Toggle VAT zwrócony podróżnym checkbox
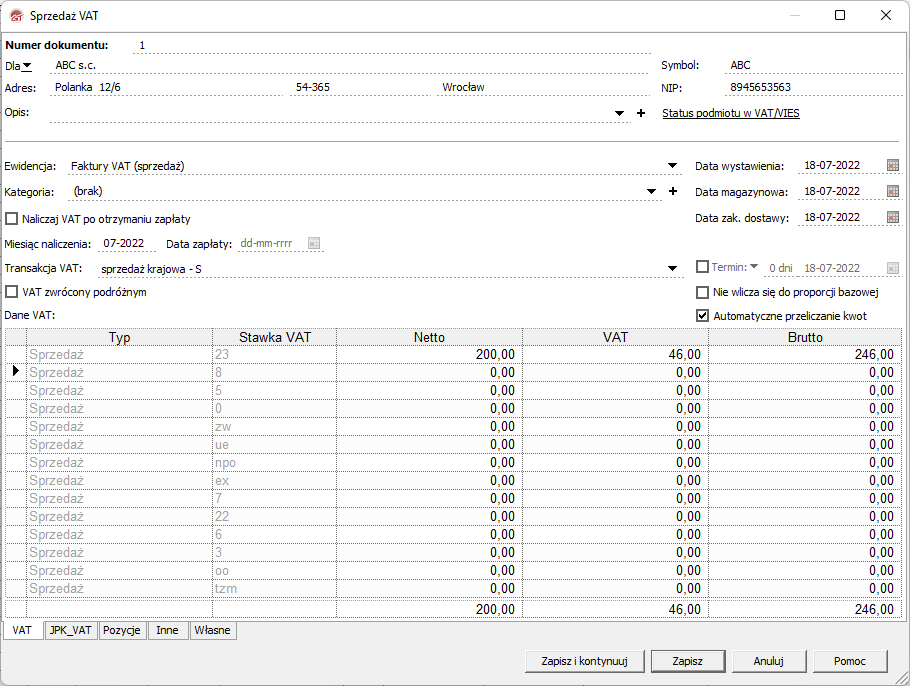The height and width of the screenshot is (686, 910). tap(11, 292)
